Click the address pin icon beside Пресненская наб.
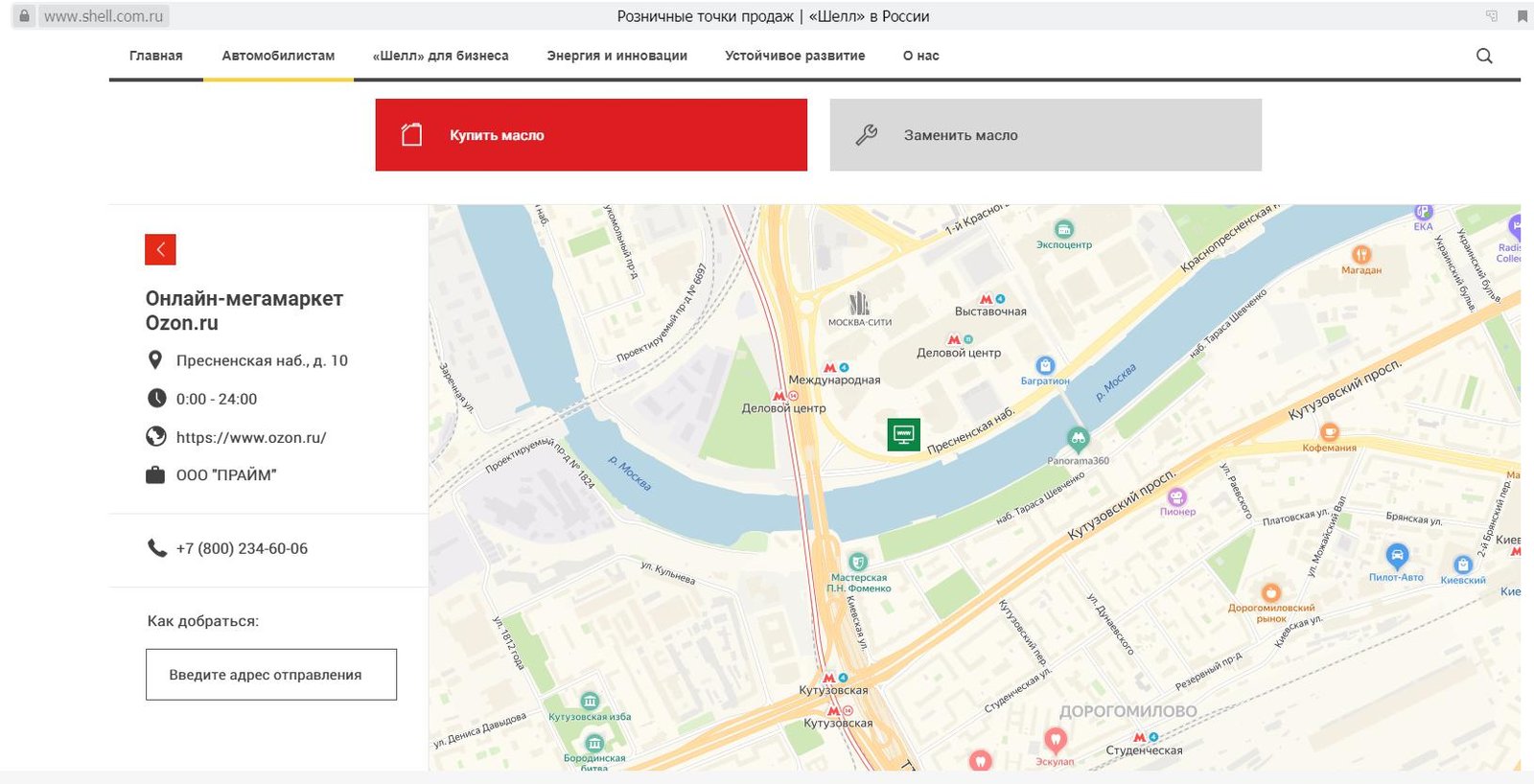The height and width of the screenshot is (784, 1534). click(155, 360)
